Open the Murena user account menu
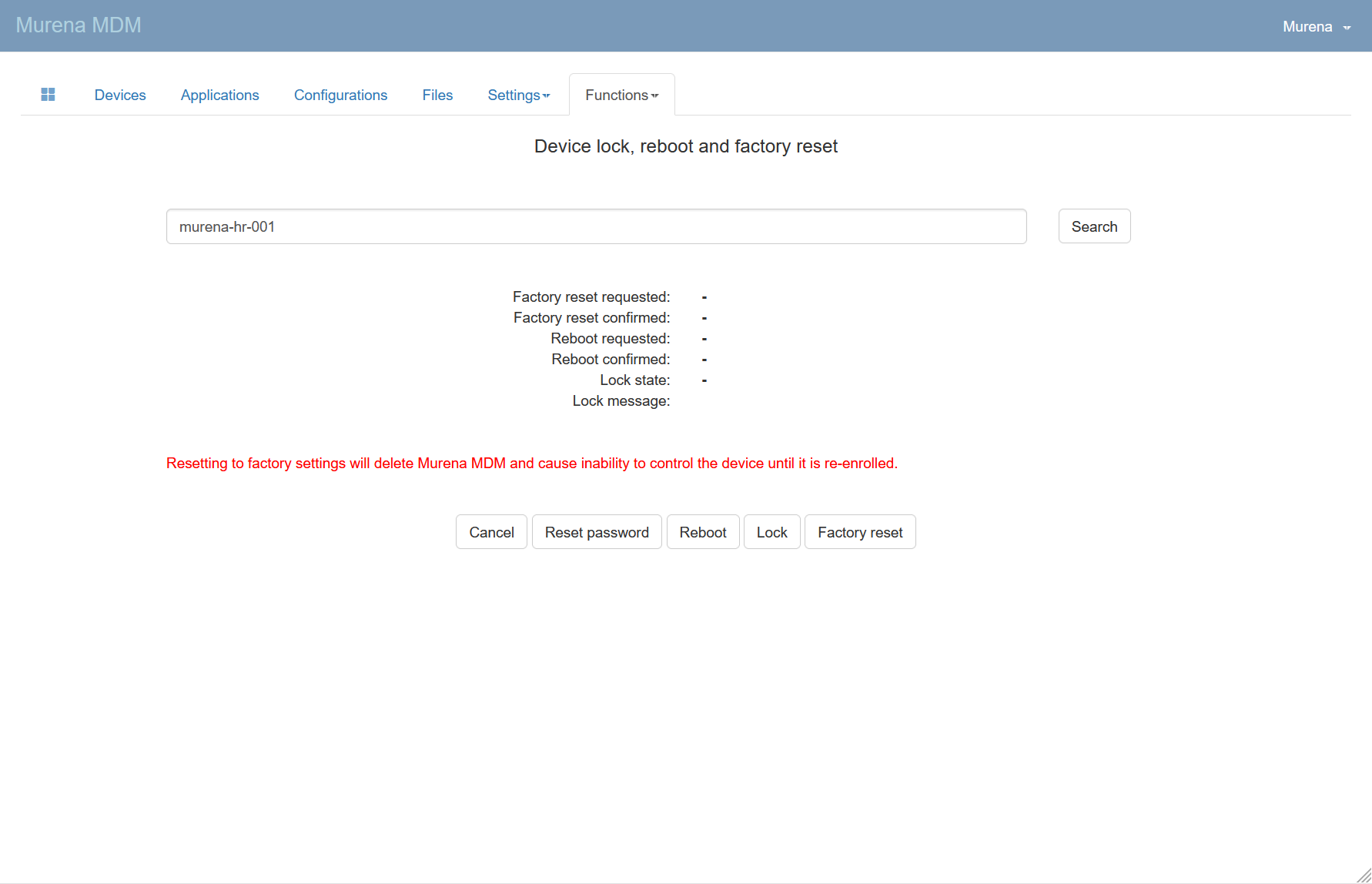The image size is (1372, 884). click(x=1316, y=27)
